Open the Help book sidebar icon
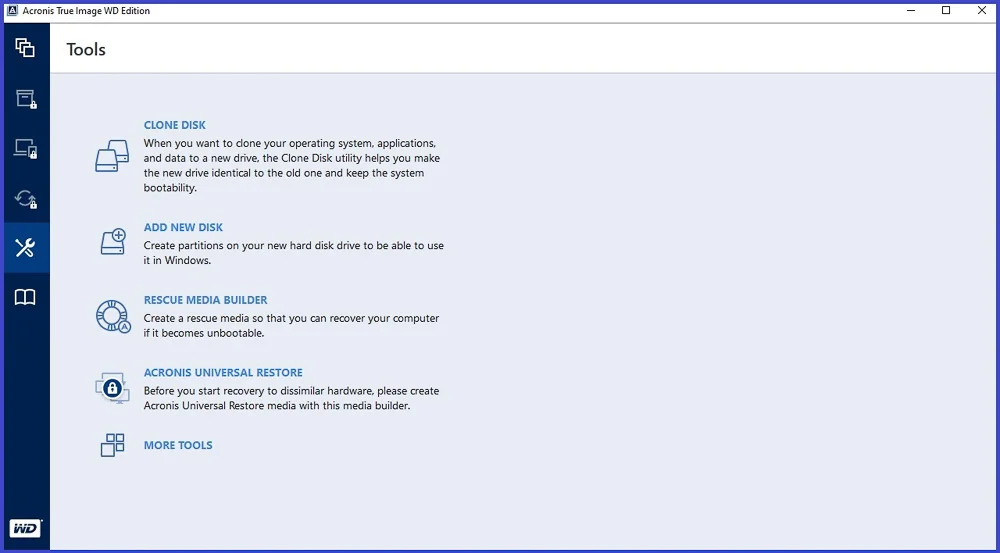1000x553 pixels. pyautogui.click(x=26, y=297)
